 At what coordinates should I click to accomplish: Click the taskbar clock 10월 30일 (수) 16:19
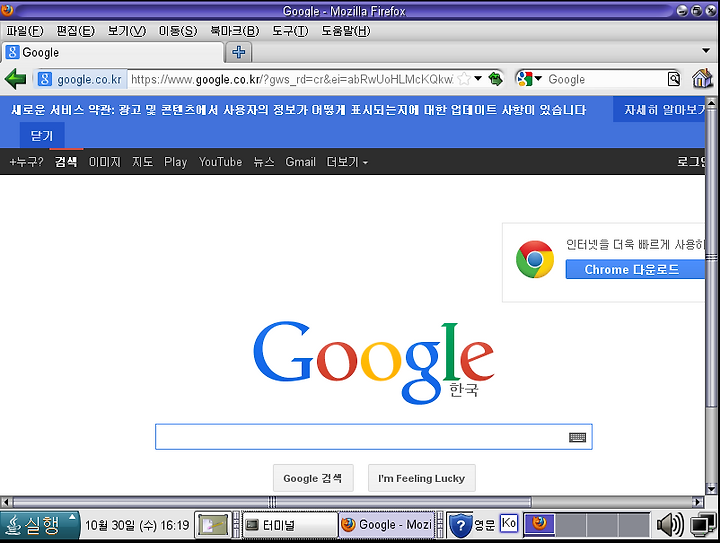(x=137, y=525)
